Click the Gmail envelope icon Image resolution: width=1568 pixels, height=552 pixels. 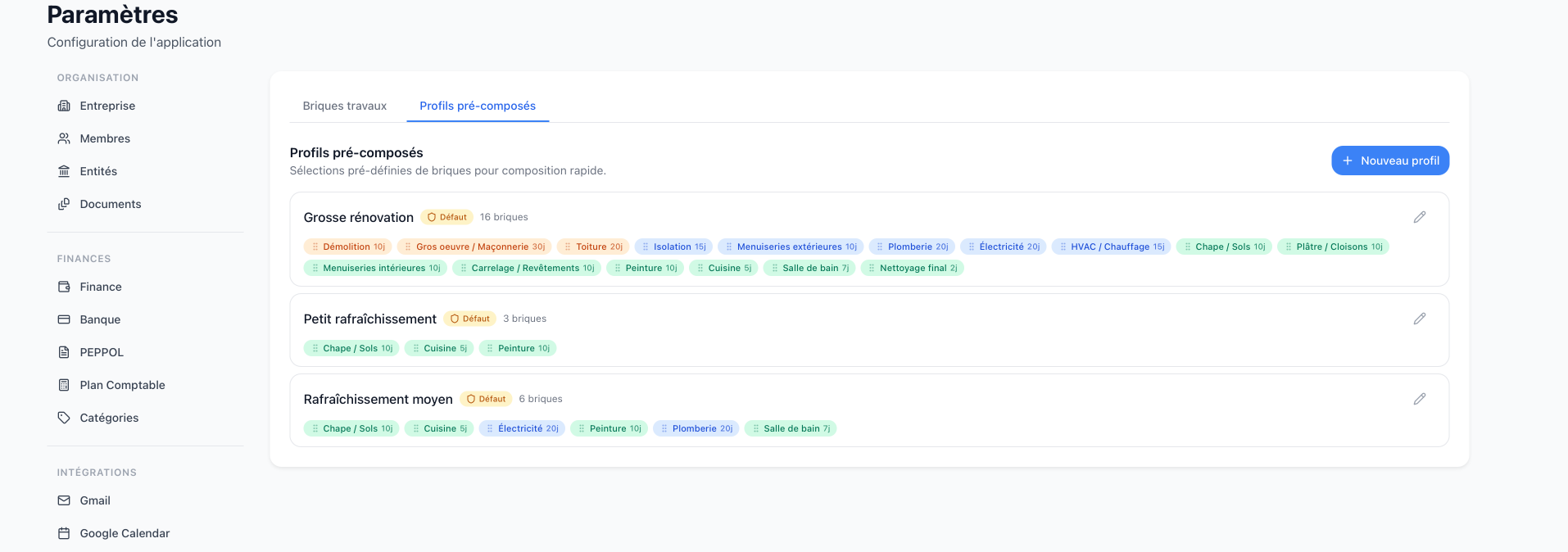tap(64, 500)
